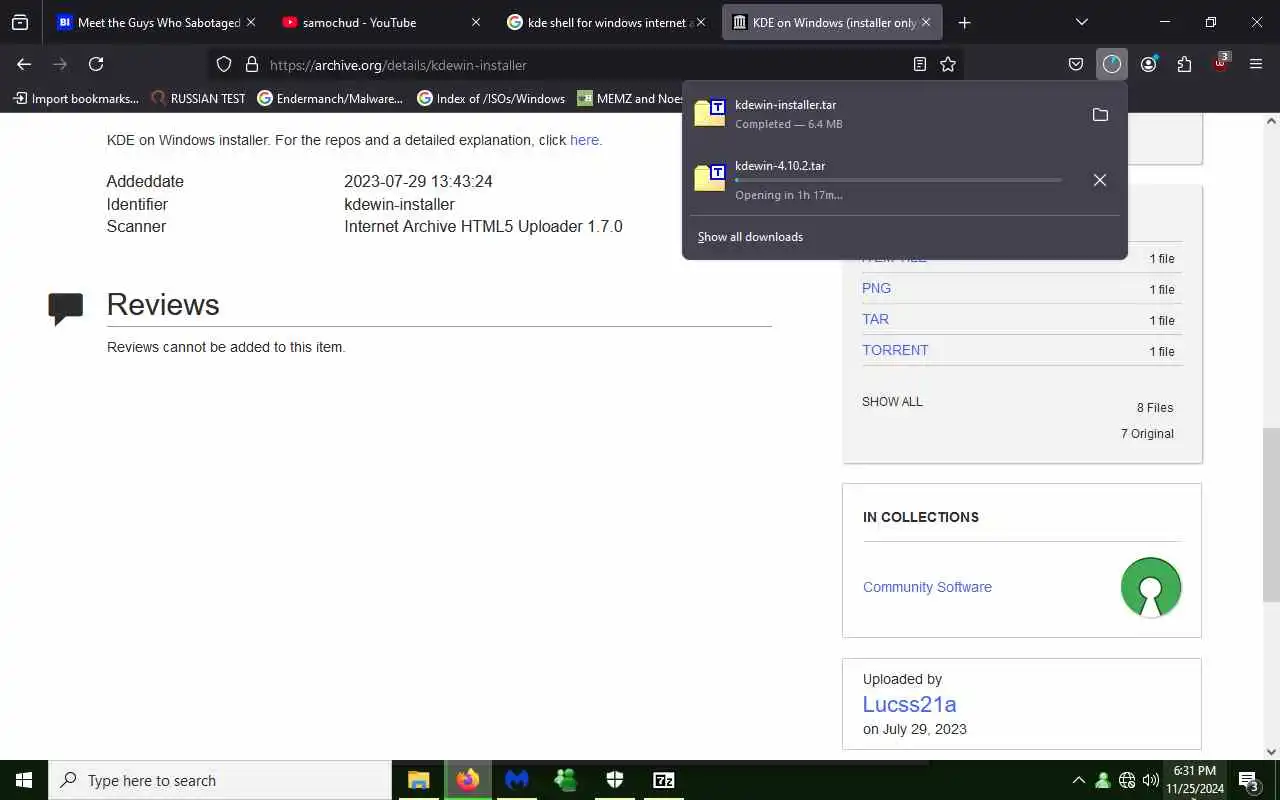Viewport: 1280px width, 800px height.
Task: Bookmark this page with star icon
Action: (948, 64)
